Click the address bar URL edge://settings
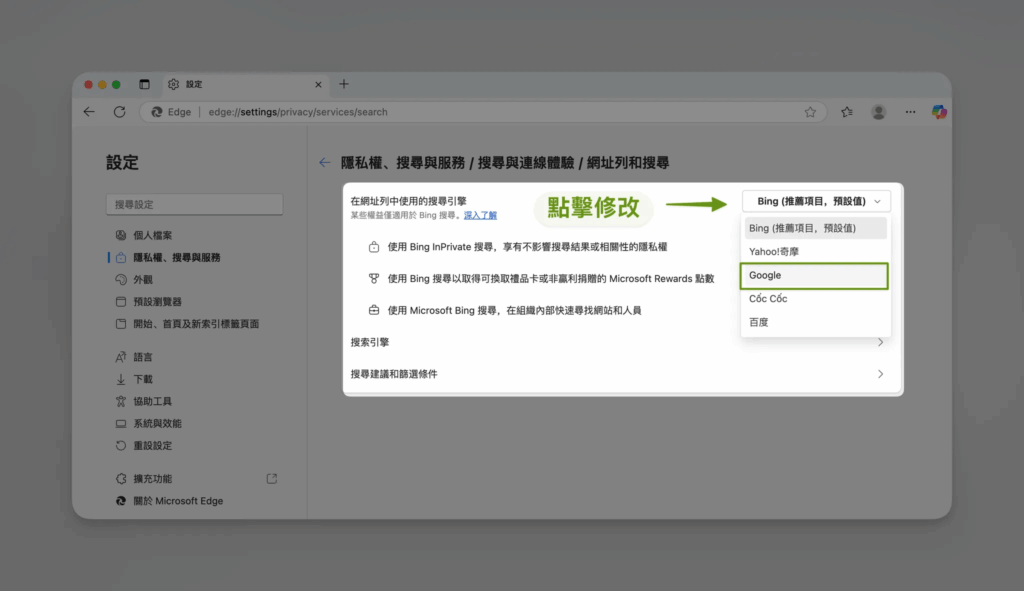The width and height of the screenshot is (1024, 591). (x=298, y=112)
